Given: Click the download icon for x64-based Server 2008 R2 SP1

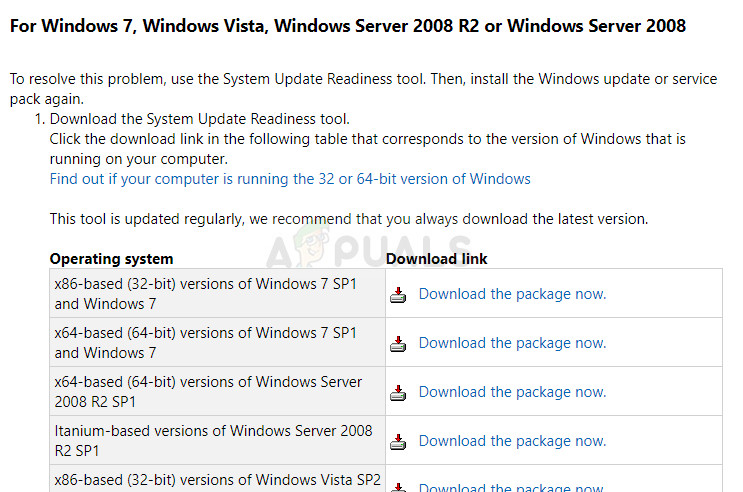Looking at the screenshot, I should (398, 393).
